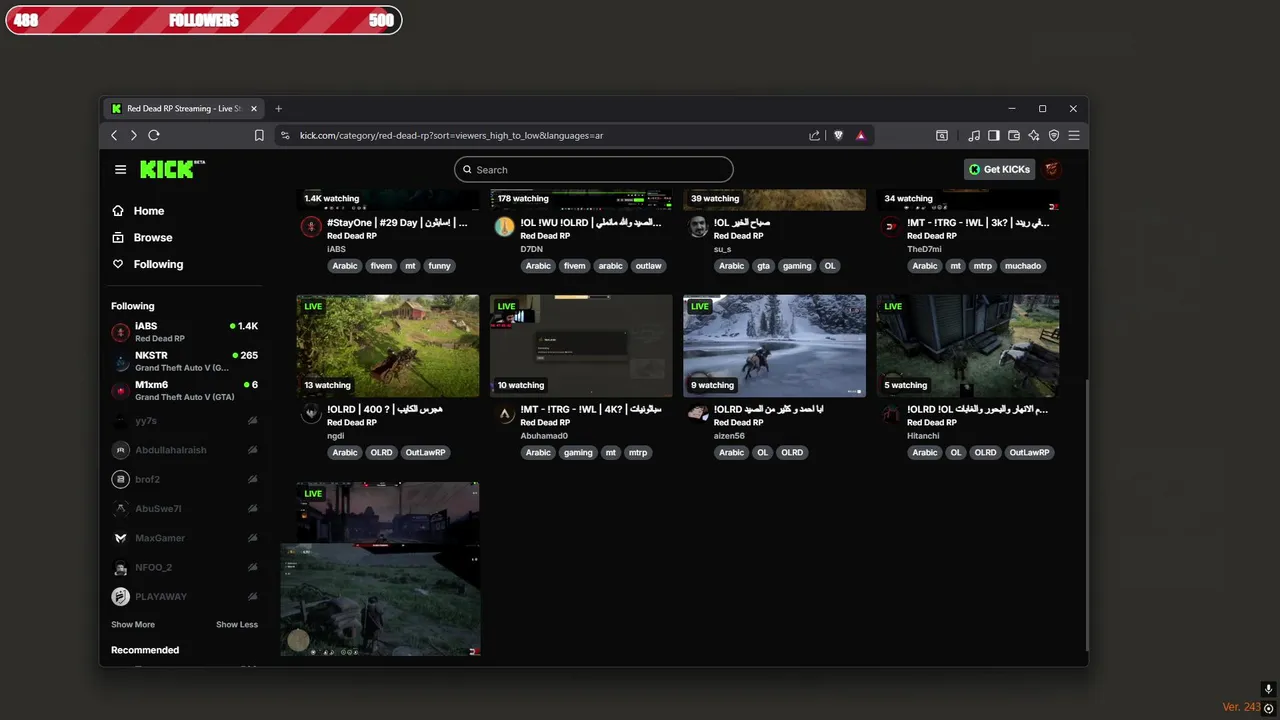The width and height of the screenshot is (1280, 720).
Task: Toggle the browser sidebar panel icon
Action: [x=994, y=135]
